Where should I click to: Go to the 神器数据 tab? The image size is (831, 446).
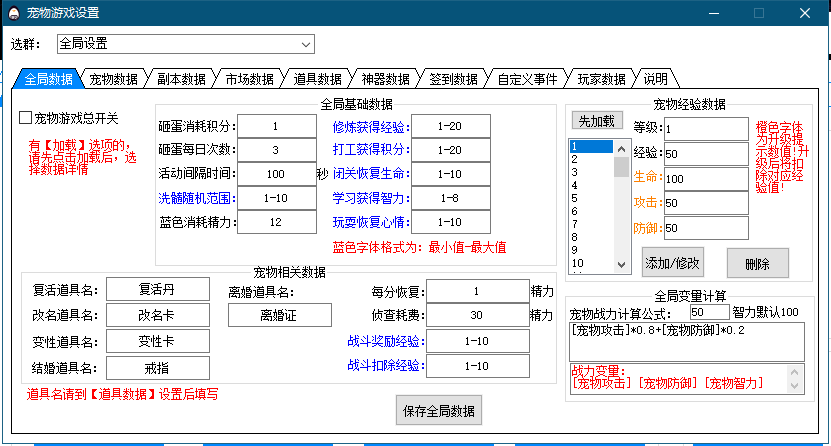[385, 79]
